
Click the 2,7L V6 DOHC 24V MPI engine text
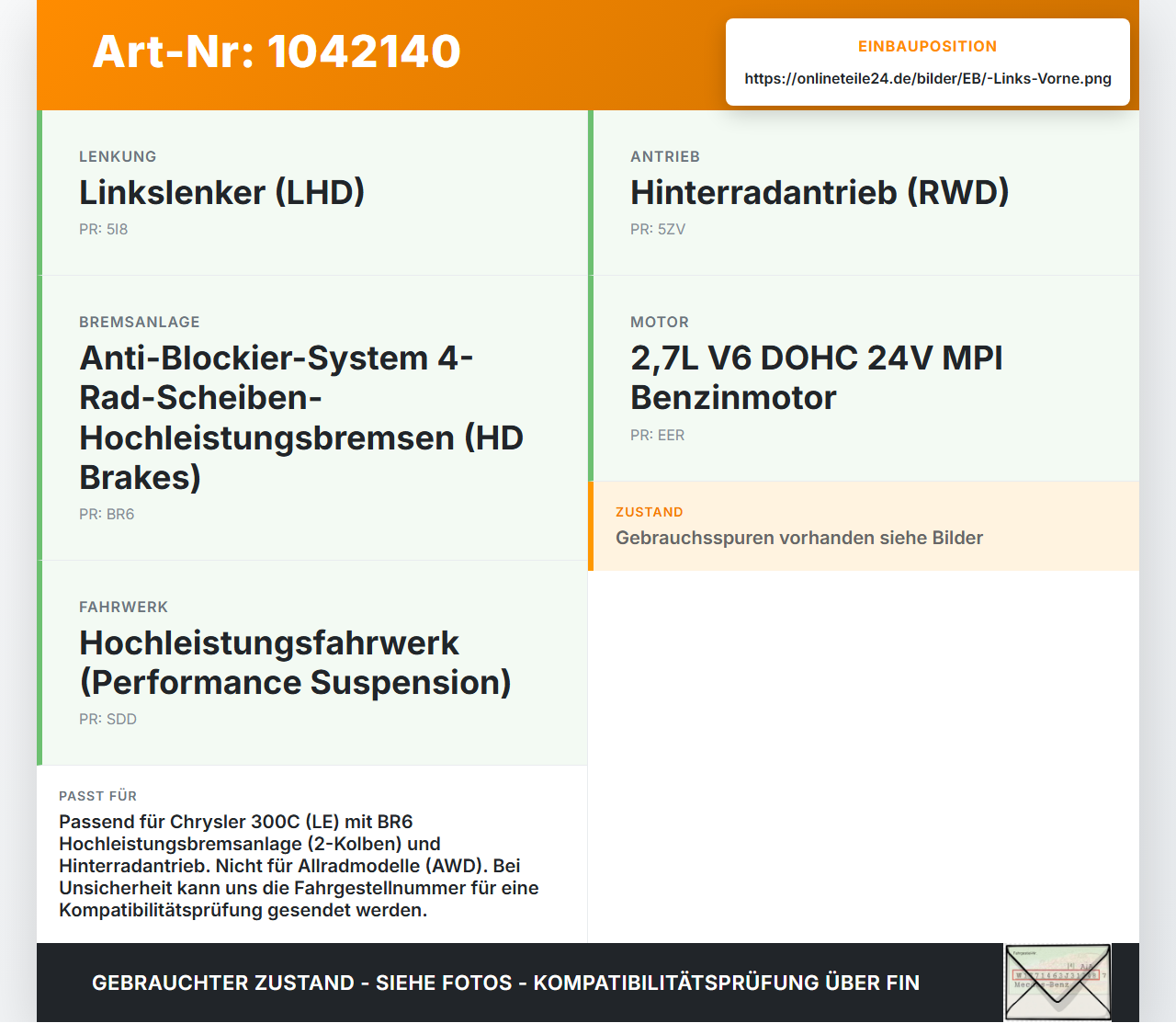pyautogui.click(x=817, y=378)
